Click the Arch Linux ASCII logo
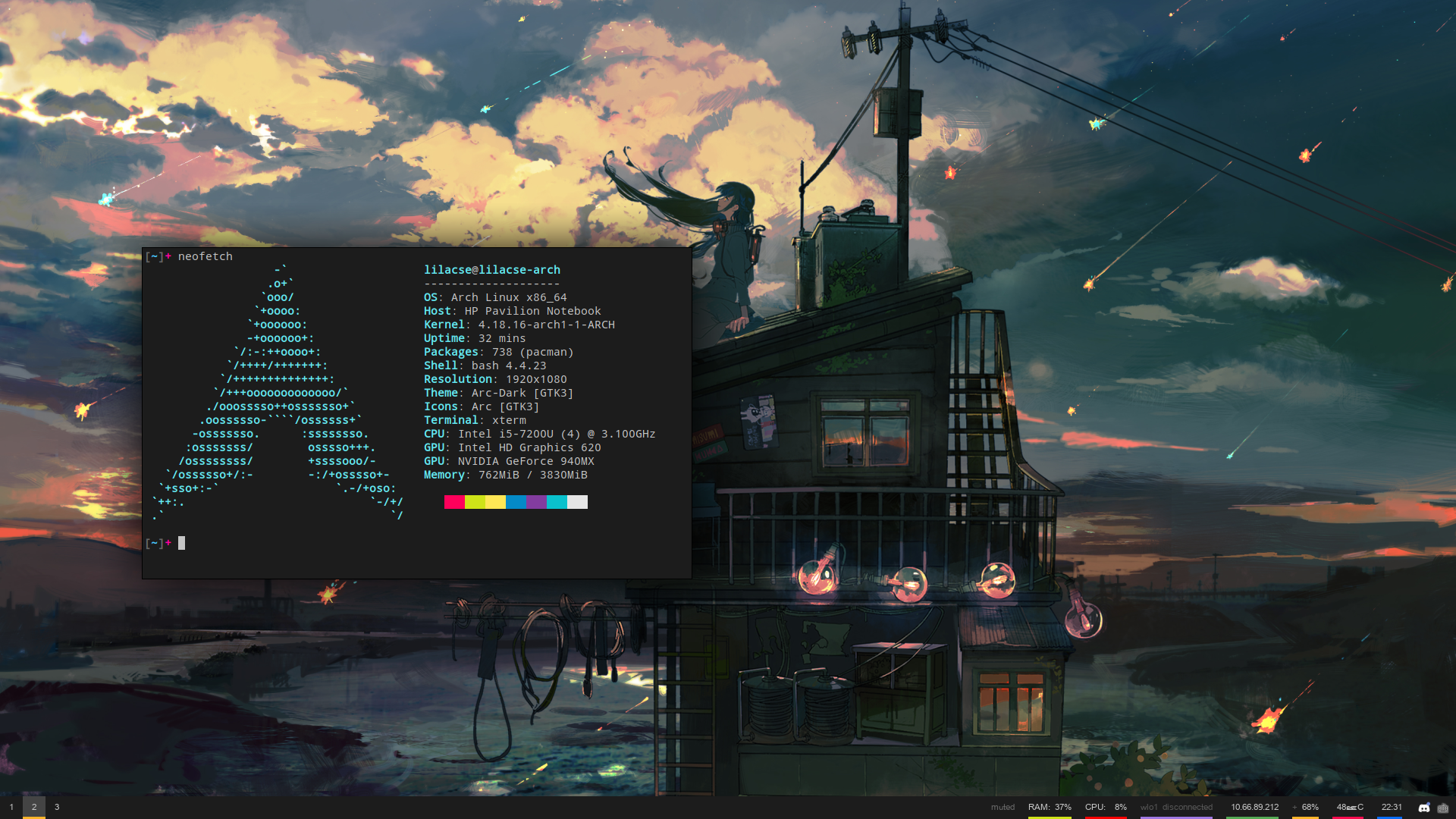 [x=278, y=392]
